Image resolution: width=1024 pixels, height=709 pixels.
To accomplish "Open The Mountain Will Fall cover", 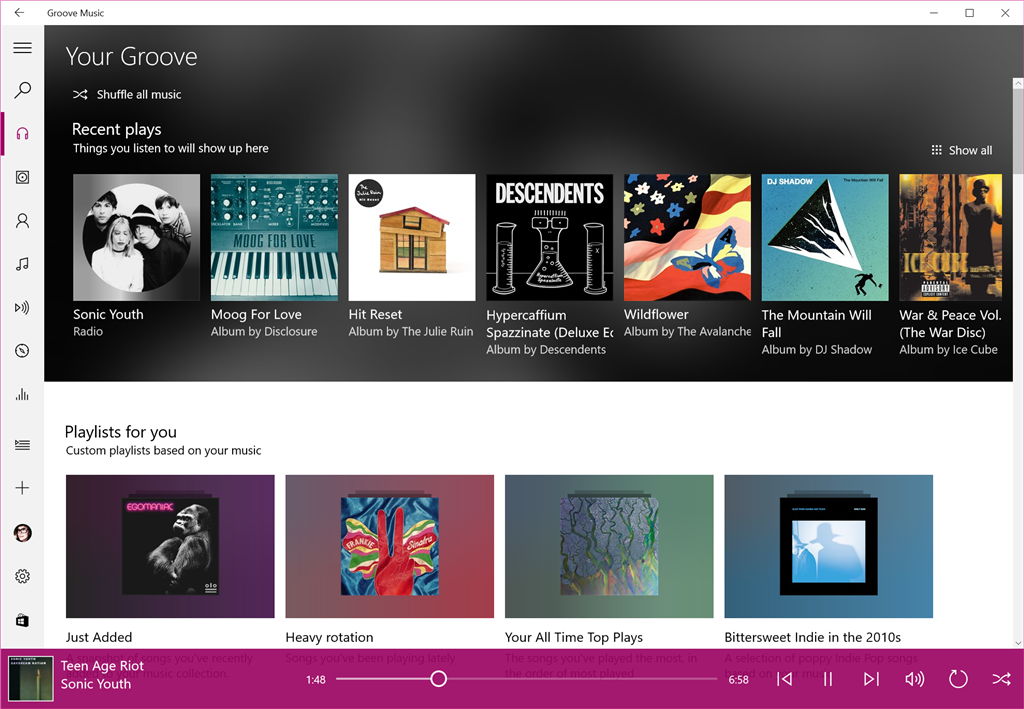I will (825, 237).
